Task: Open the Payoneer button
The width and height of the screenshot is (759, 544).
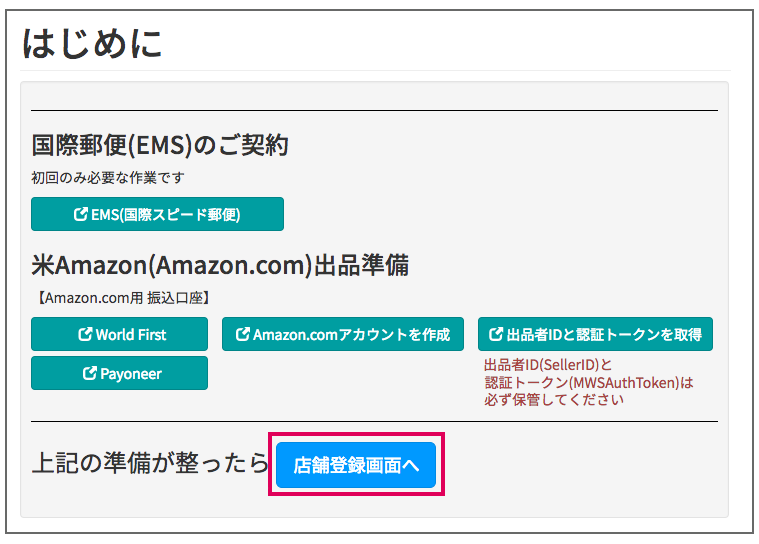Action: (120, 373)
